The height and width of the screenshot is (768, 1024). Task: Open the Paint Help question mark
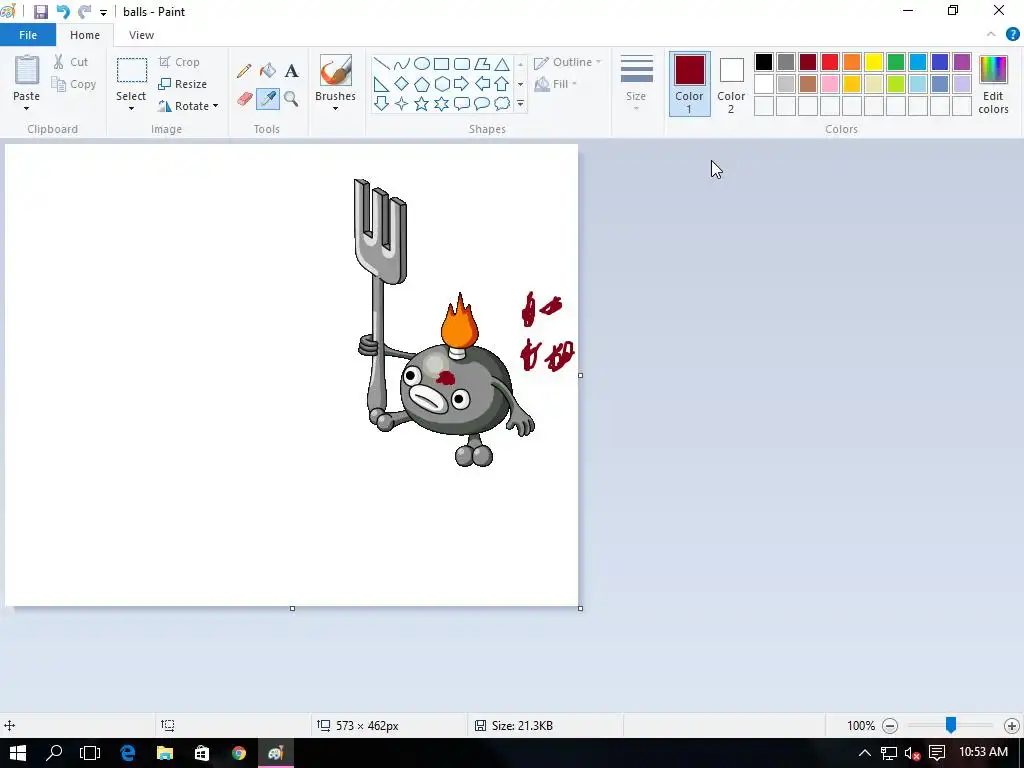tap(1012, 35)
